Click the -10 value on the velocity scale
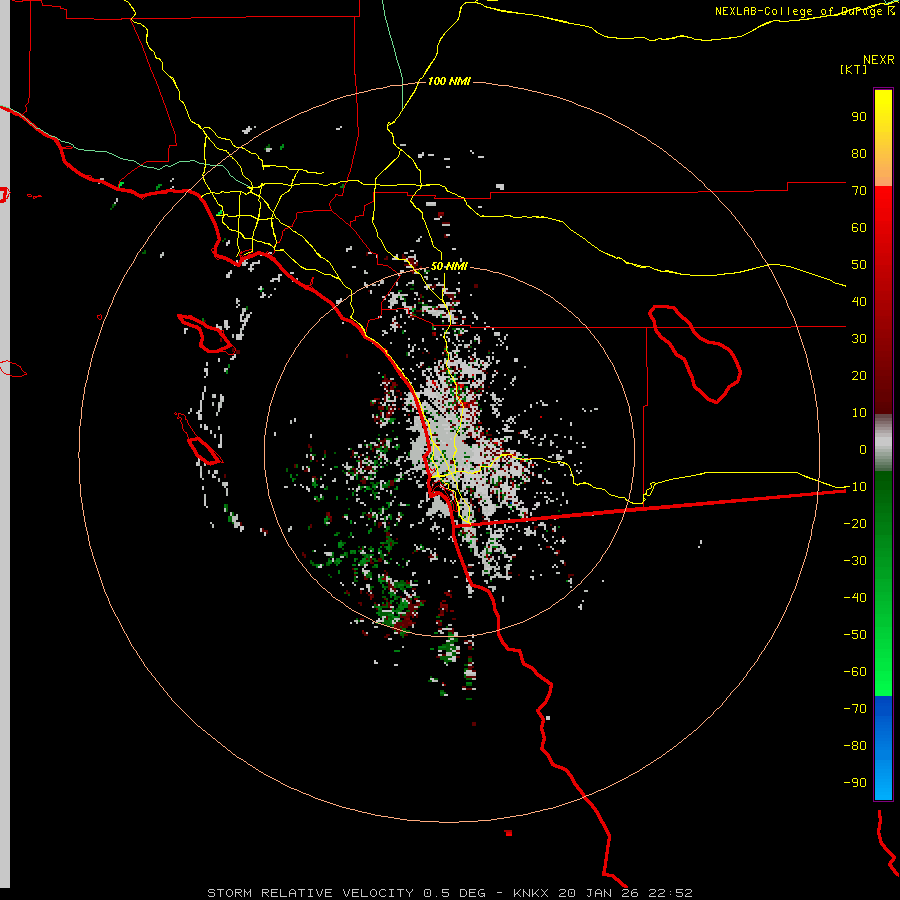900x900 pixels. click(x=855, y=487)
